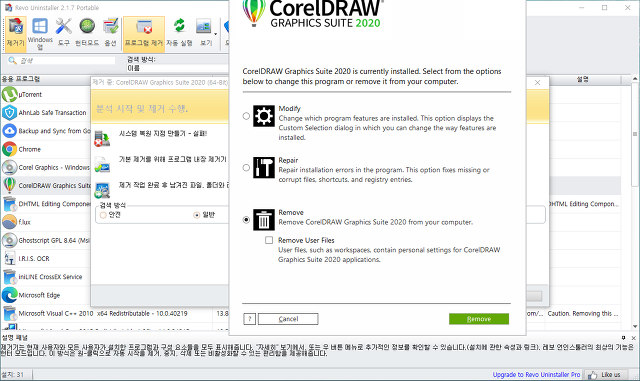
Task: Click the leftover scan step icon
Action: pos(102,190)
